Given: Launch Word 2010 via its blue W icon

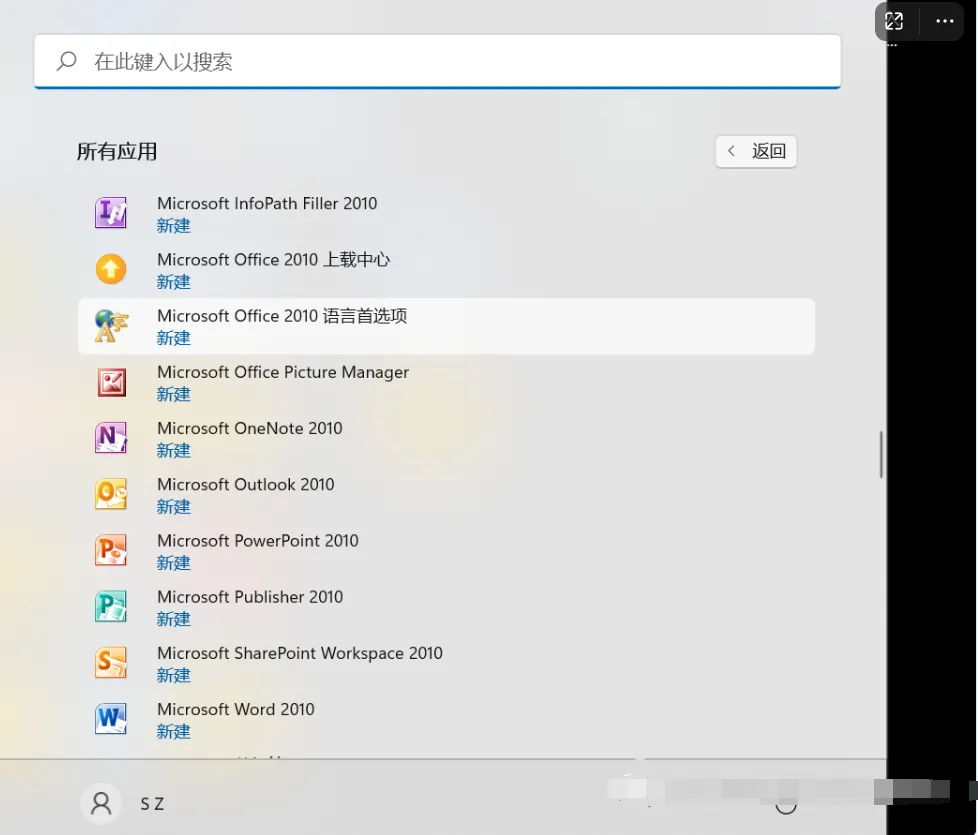Looking at the screenshot, I should coord(111,718).
